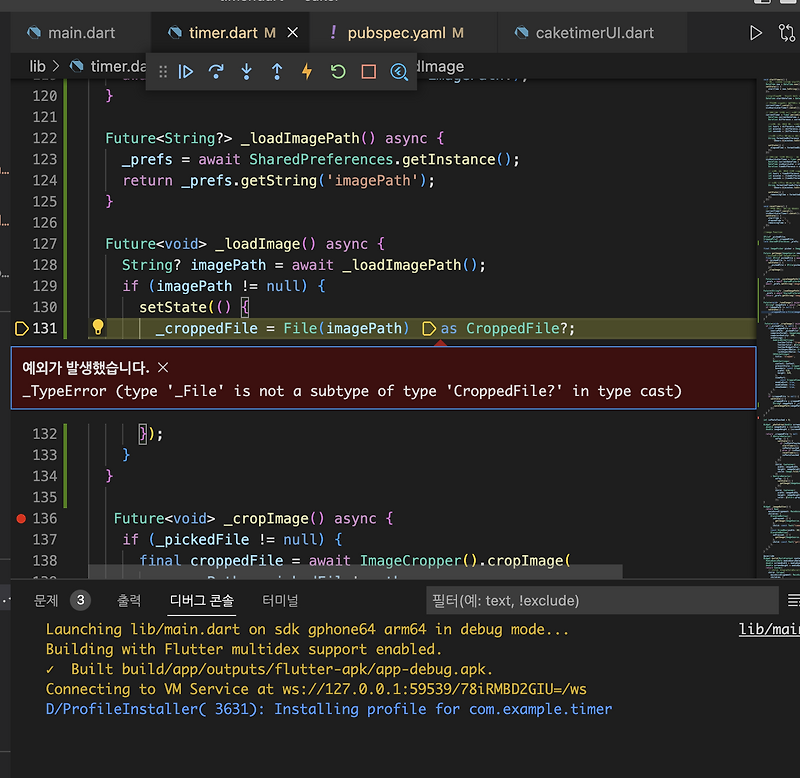Run the project with the play button
The image size is (800, 778).
[x=757, y=32]
